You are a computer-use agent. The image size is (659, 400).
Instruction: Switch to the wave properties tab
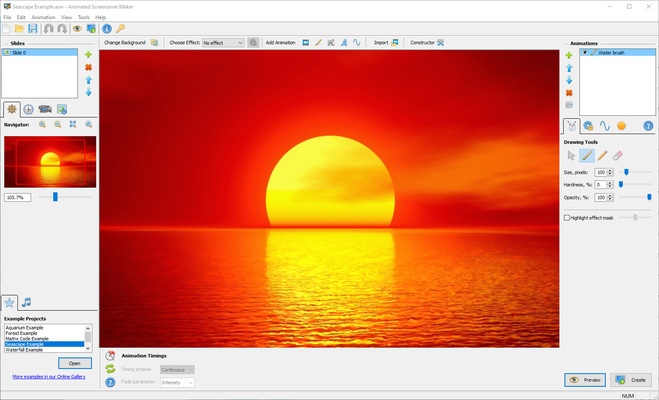(604, 126)
